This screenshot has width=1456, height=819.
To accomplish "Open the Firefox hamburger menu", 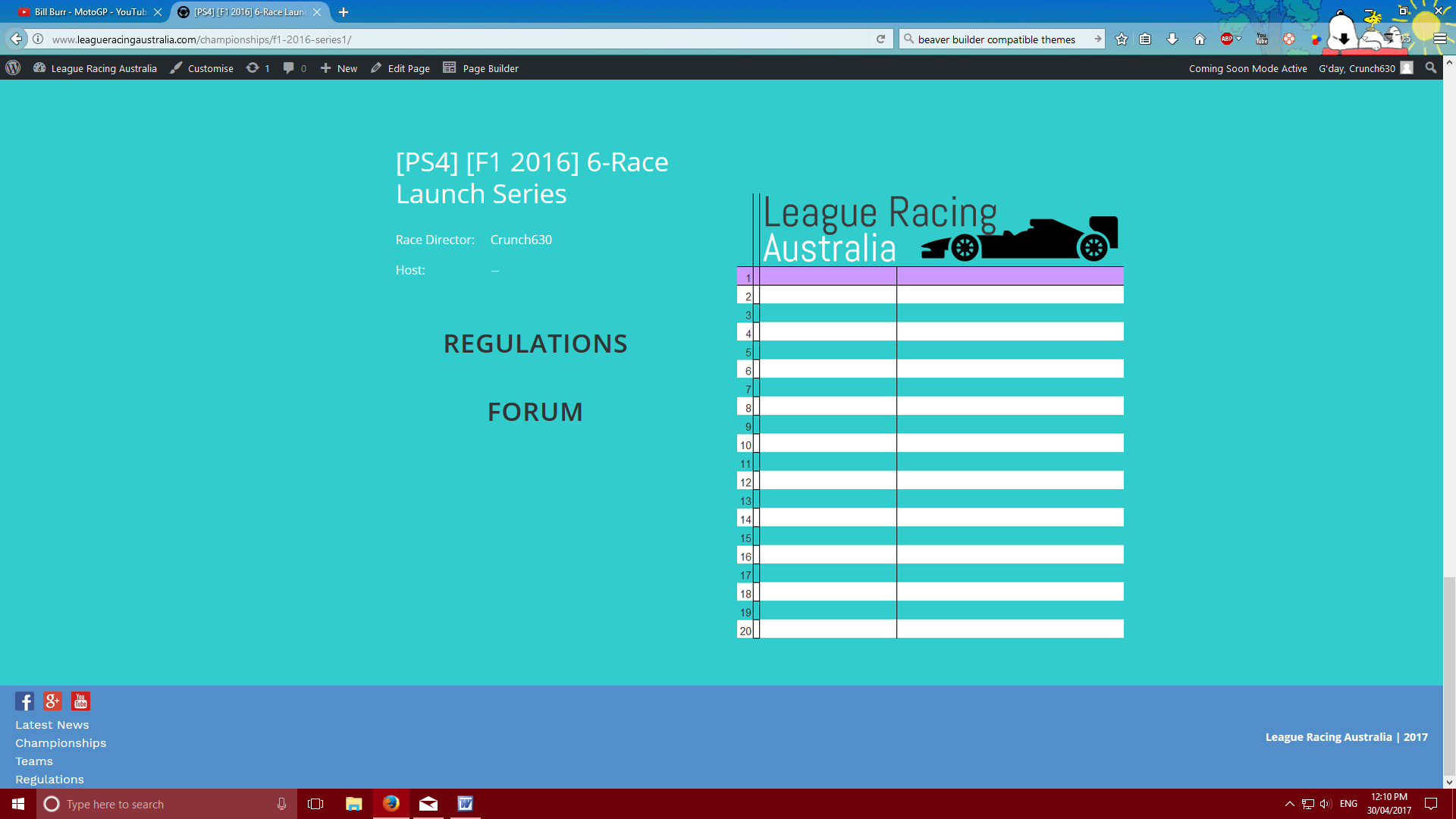I will pos(1440,39).
